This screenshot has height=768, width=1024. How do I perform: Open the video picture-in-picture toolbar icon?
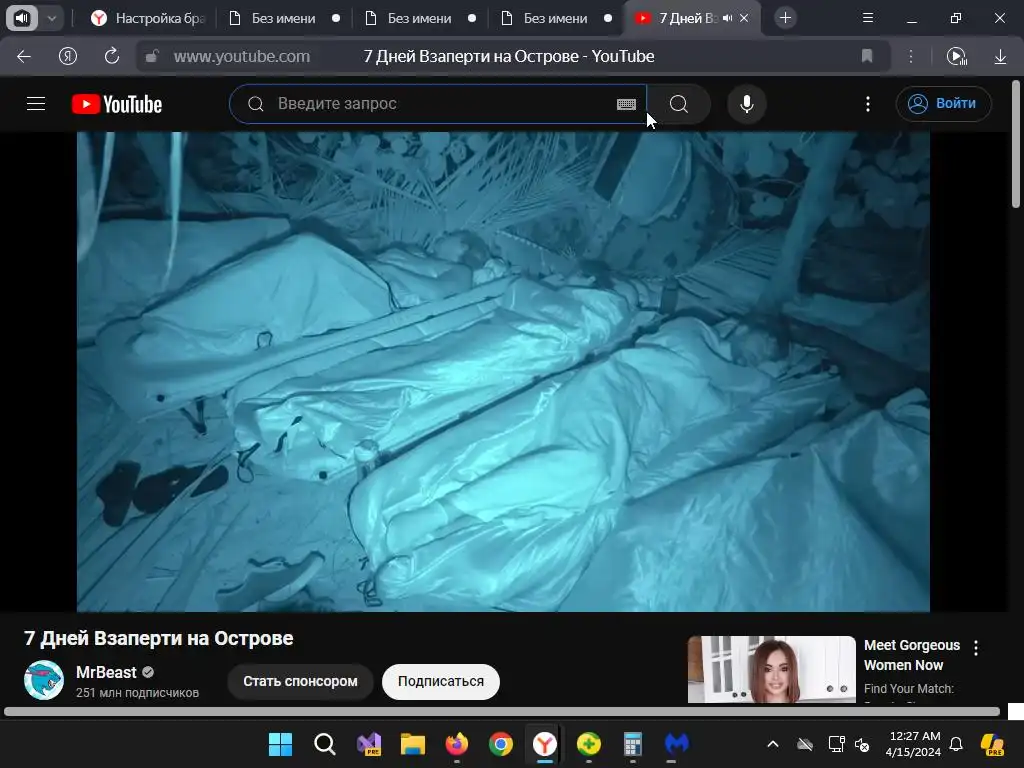pyautogui.click(x=957, y=56)
